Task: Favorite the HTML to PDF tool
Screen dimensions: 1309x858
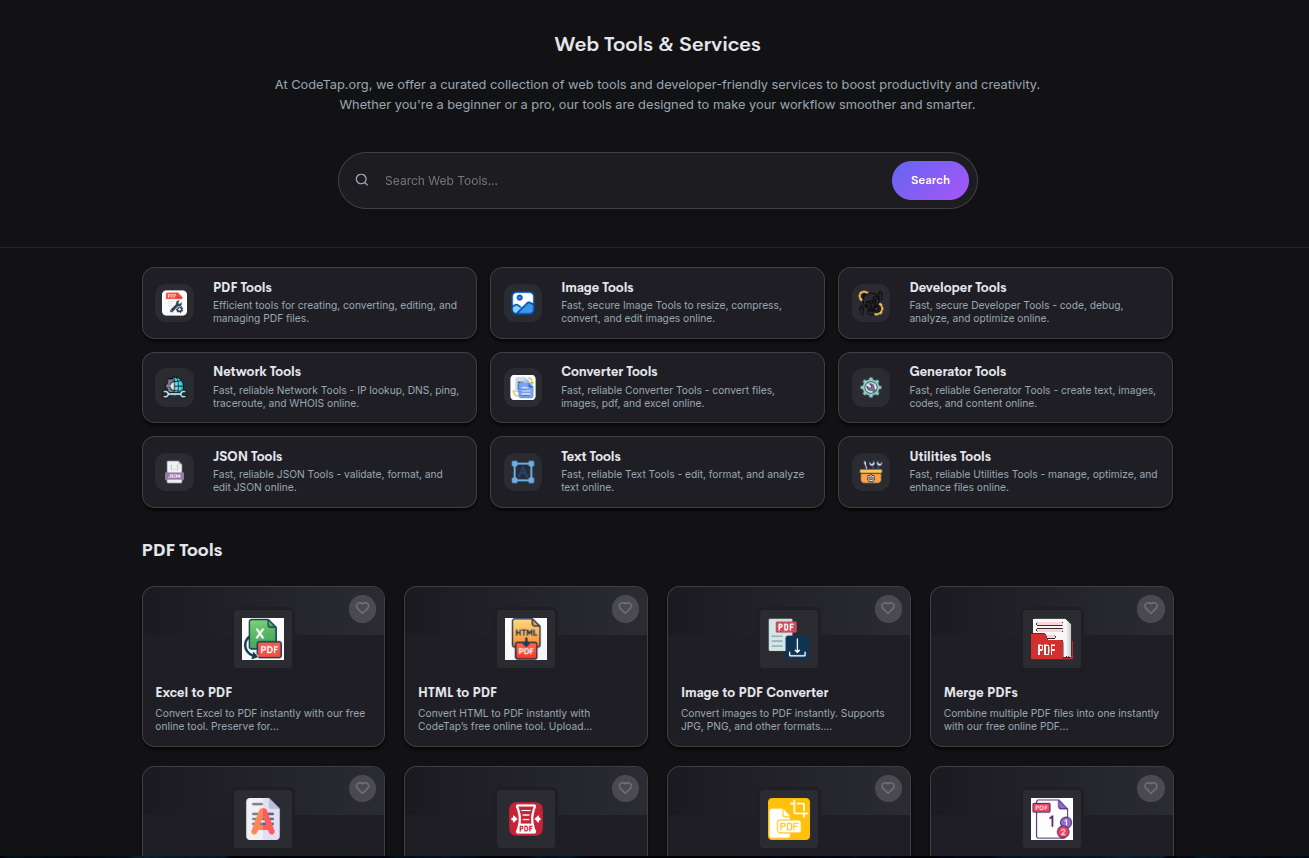Action: (625, 608)
